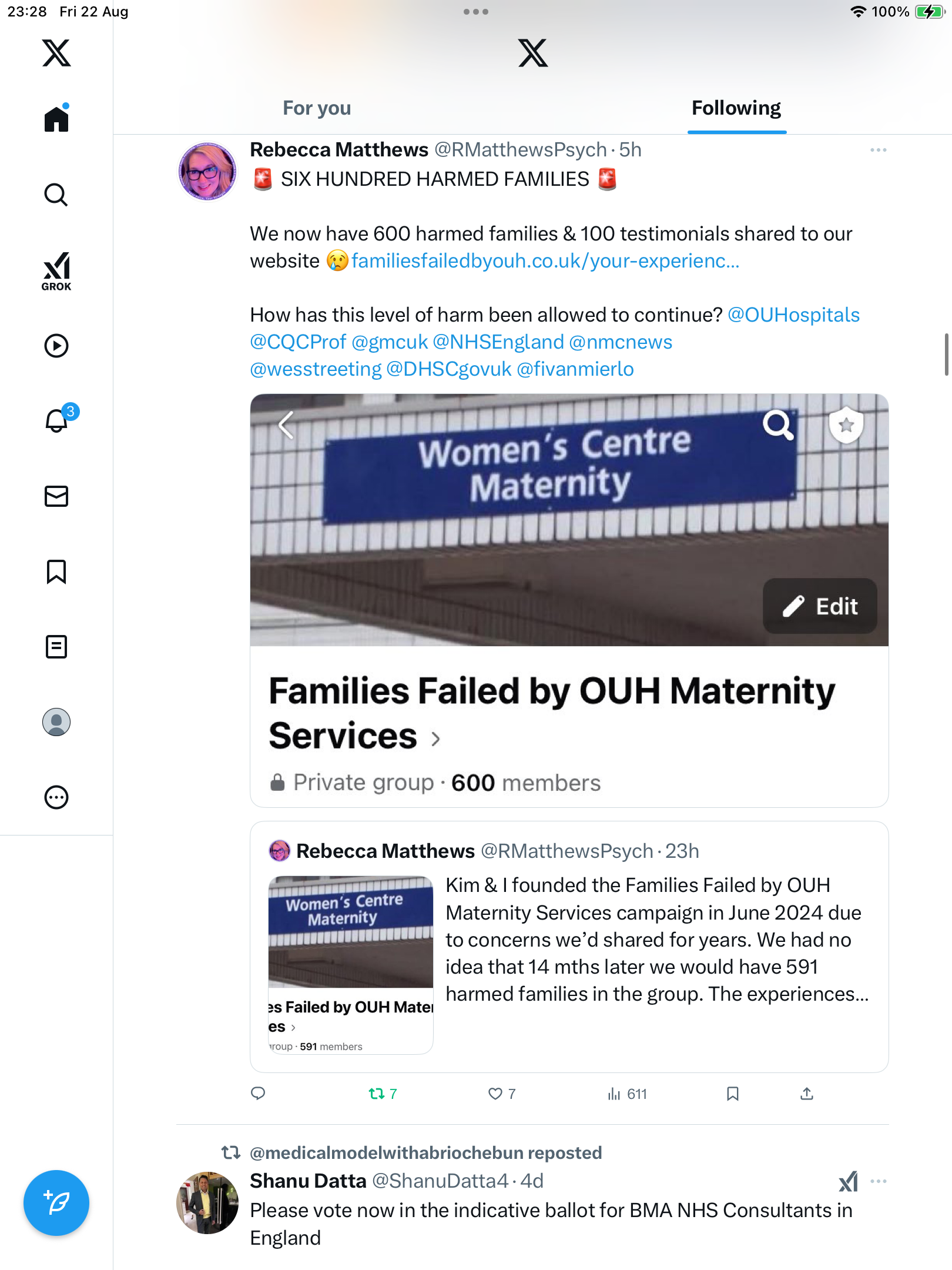Open the @OUHospitals mention link
The height and width of the screenshot is (1270, 952).
(793, 315)
